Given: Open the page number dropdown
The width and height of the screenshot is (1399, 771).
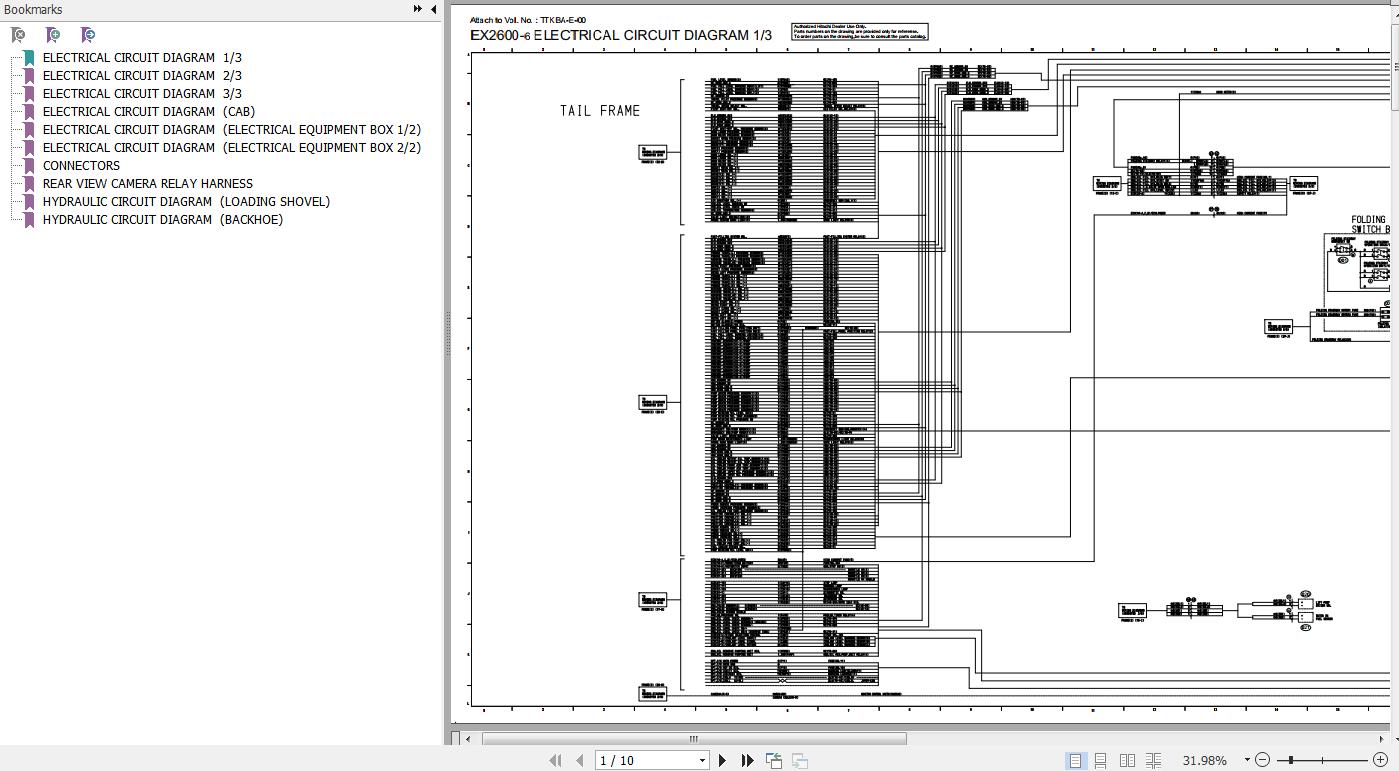Looking at the screenshot, I should [702, 760].
